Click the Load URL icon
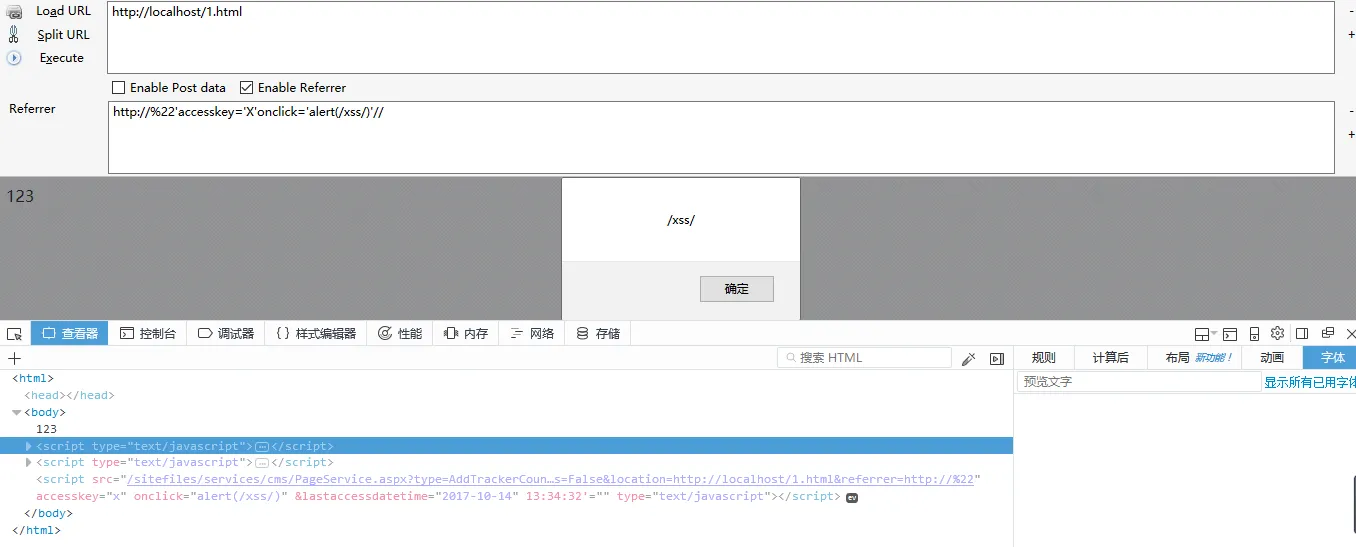 (14, 11)
